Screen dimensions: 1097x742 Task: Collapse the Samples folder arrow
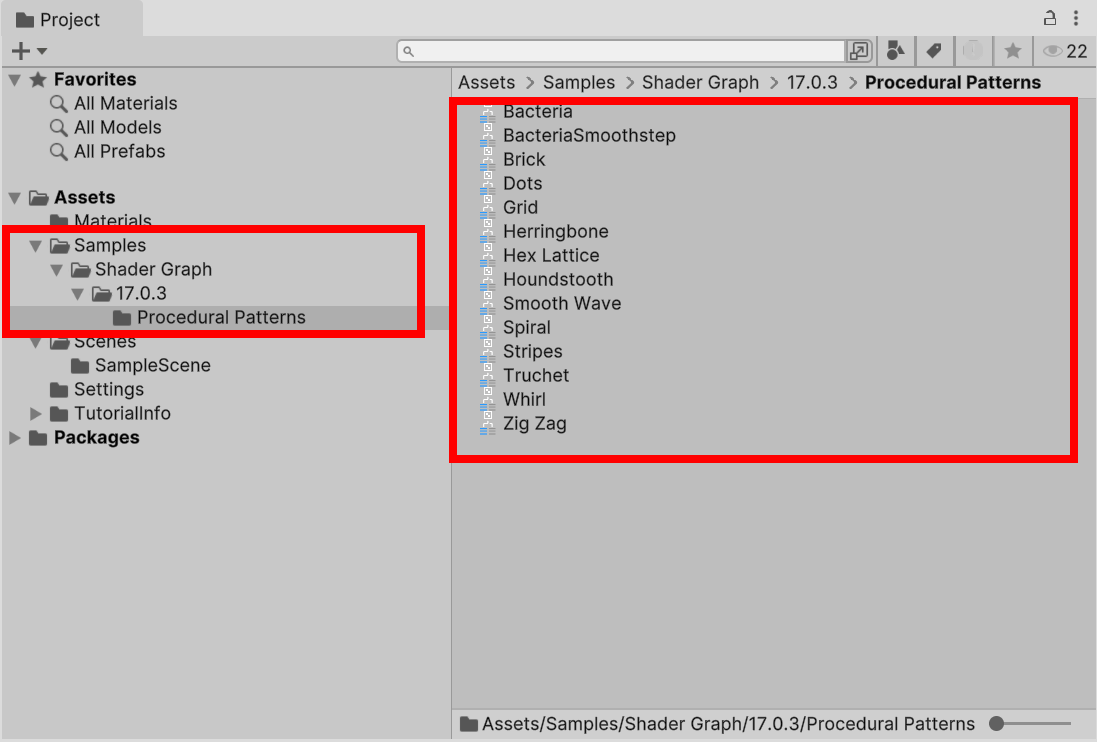(x=36, y=245)
